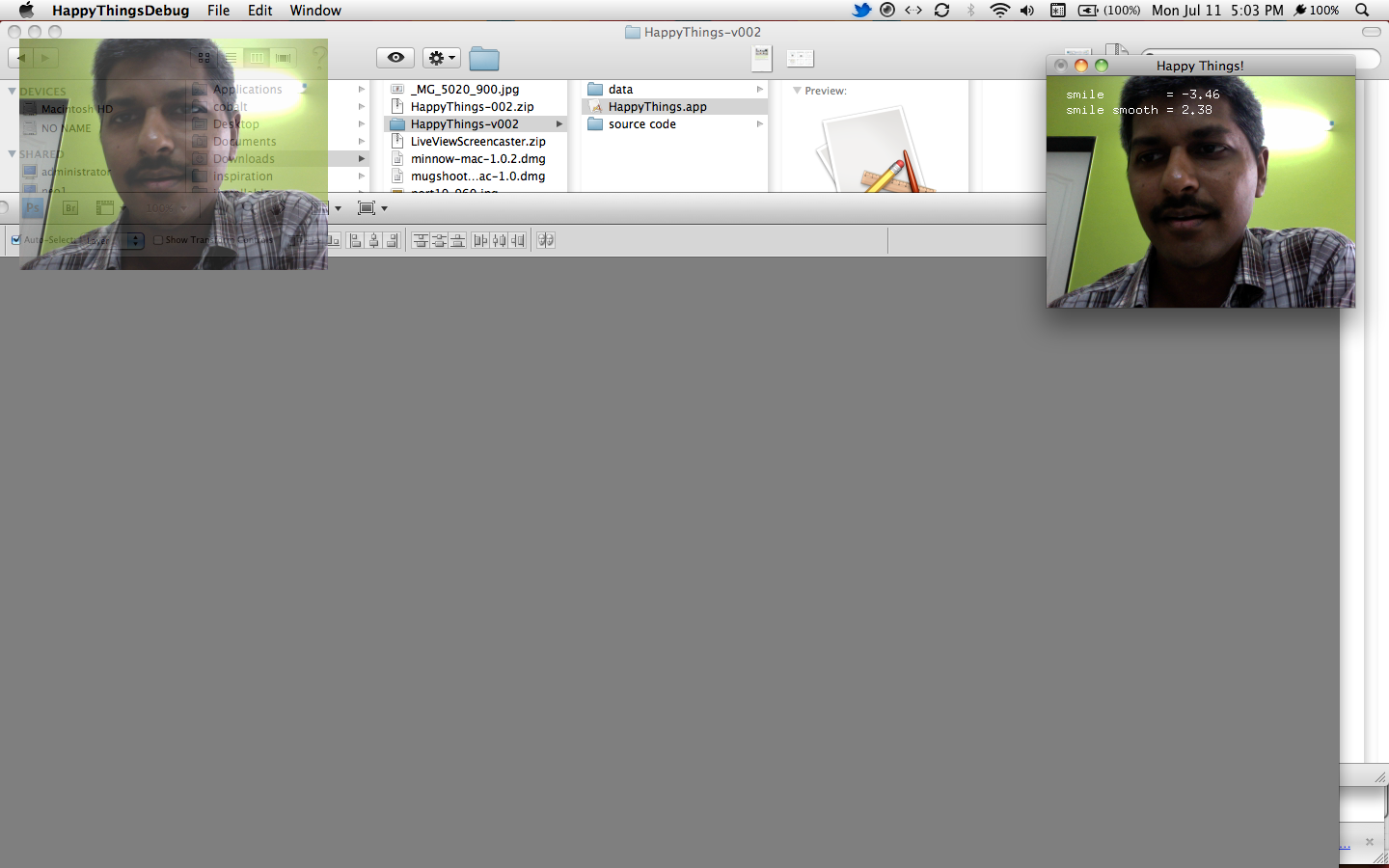This screenshot has height=868, width=1389.
Task: Collapse the DEVICES sidebar section
Action: click(12, 91)
